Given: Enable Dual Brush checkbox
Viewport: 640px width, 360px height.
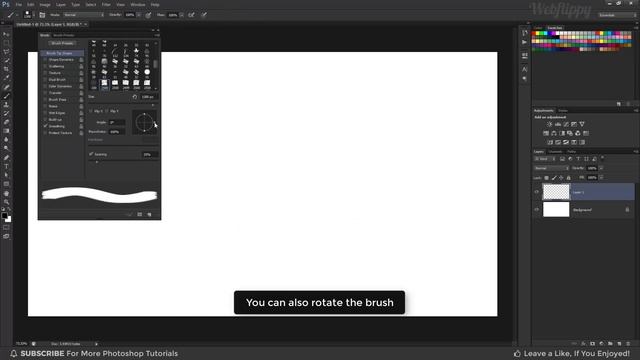Looking at the screenshot, I should point(45,80).
